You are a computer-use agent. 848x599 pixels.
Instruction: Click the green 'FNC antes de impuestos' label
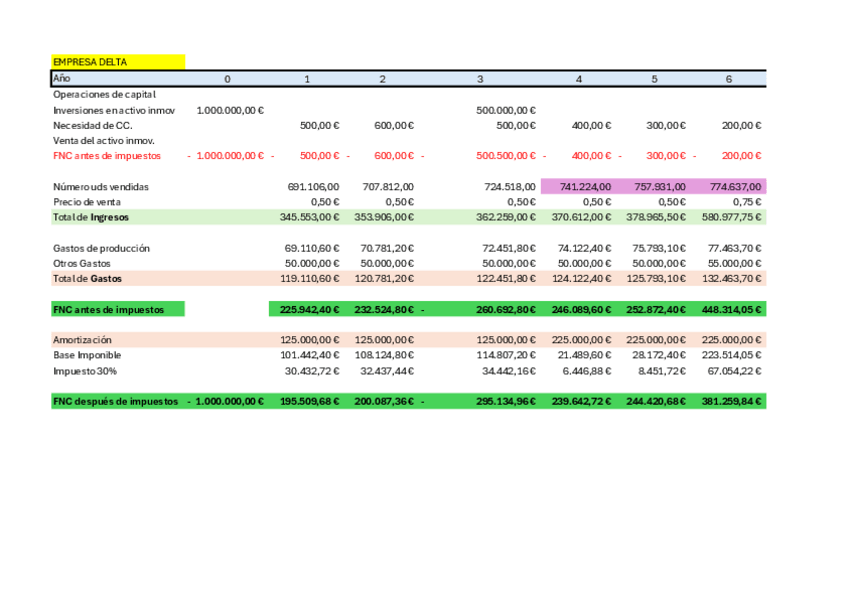108,310
